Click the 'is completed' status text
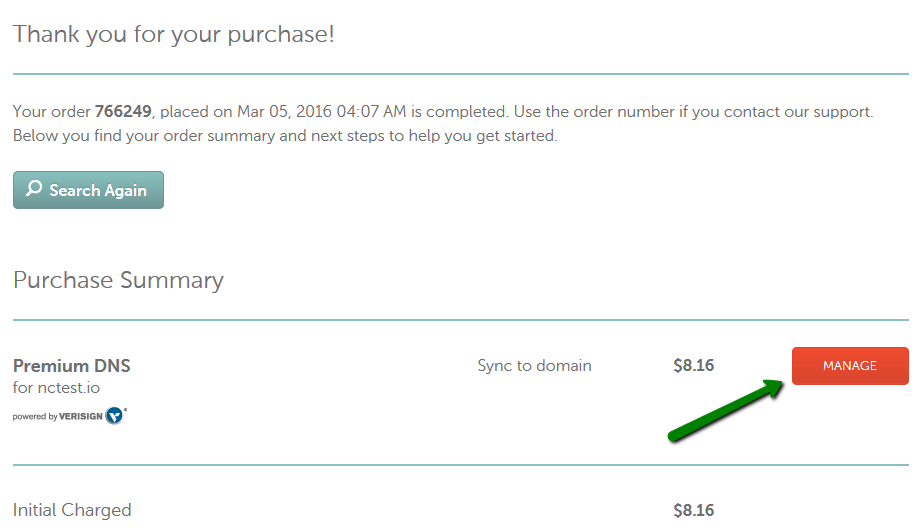The image size is (917, 531). (x=459, y=112)
